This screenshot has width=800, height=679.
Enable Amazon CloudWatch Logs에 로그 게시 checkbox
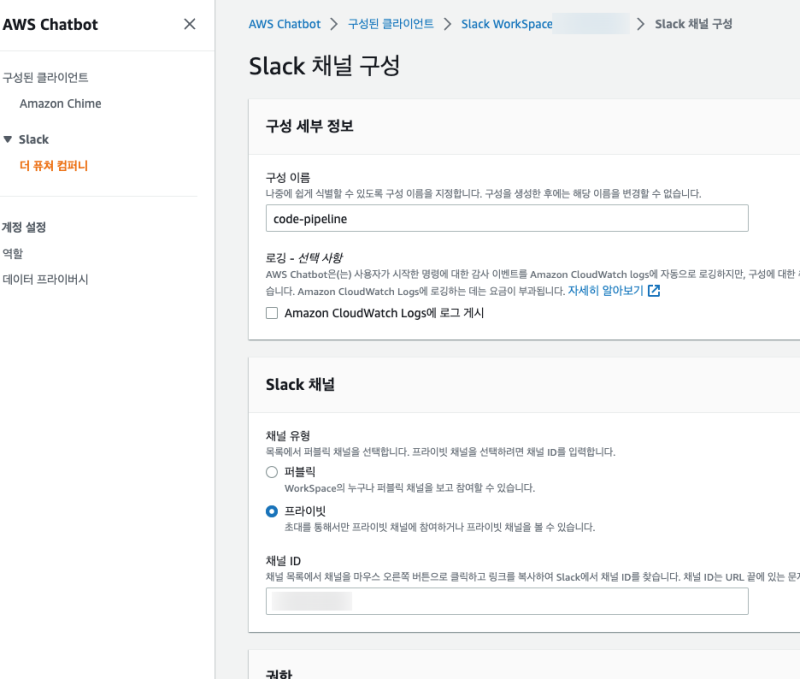click(x=272, y=314)
